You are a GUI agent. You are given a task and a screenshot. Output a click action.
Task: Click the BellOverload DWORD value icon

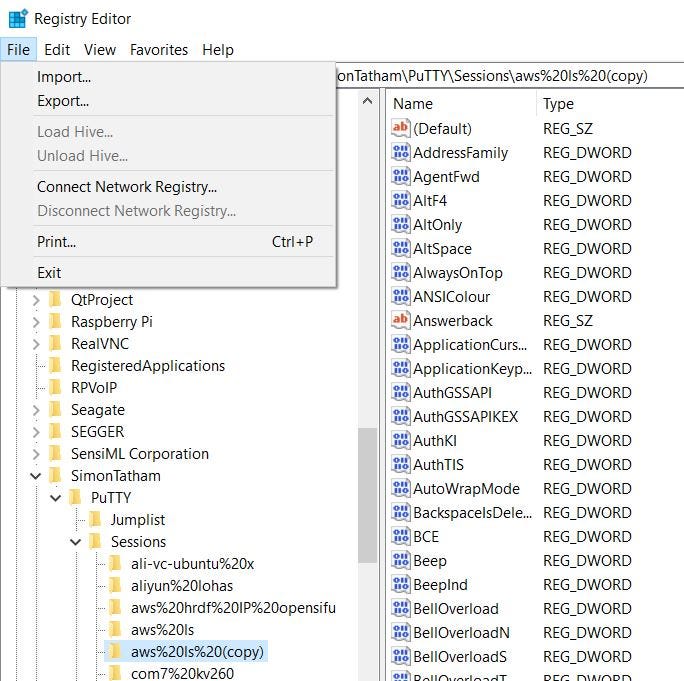click(x=400, y=608)
